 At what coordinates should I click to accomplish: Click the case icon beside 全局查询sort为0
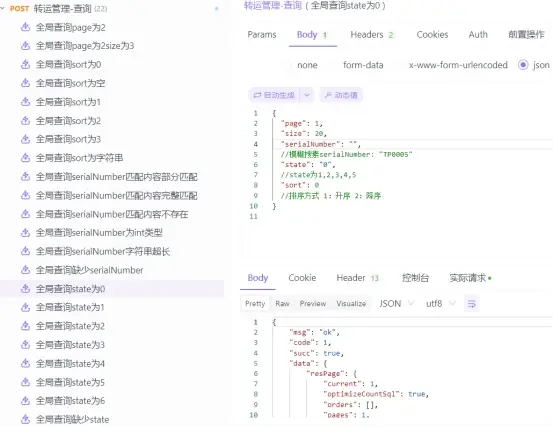coord(25,64)
